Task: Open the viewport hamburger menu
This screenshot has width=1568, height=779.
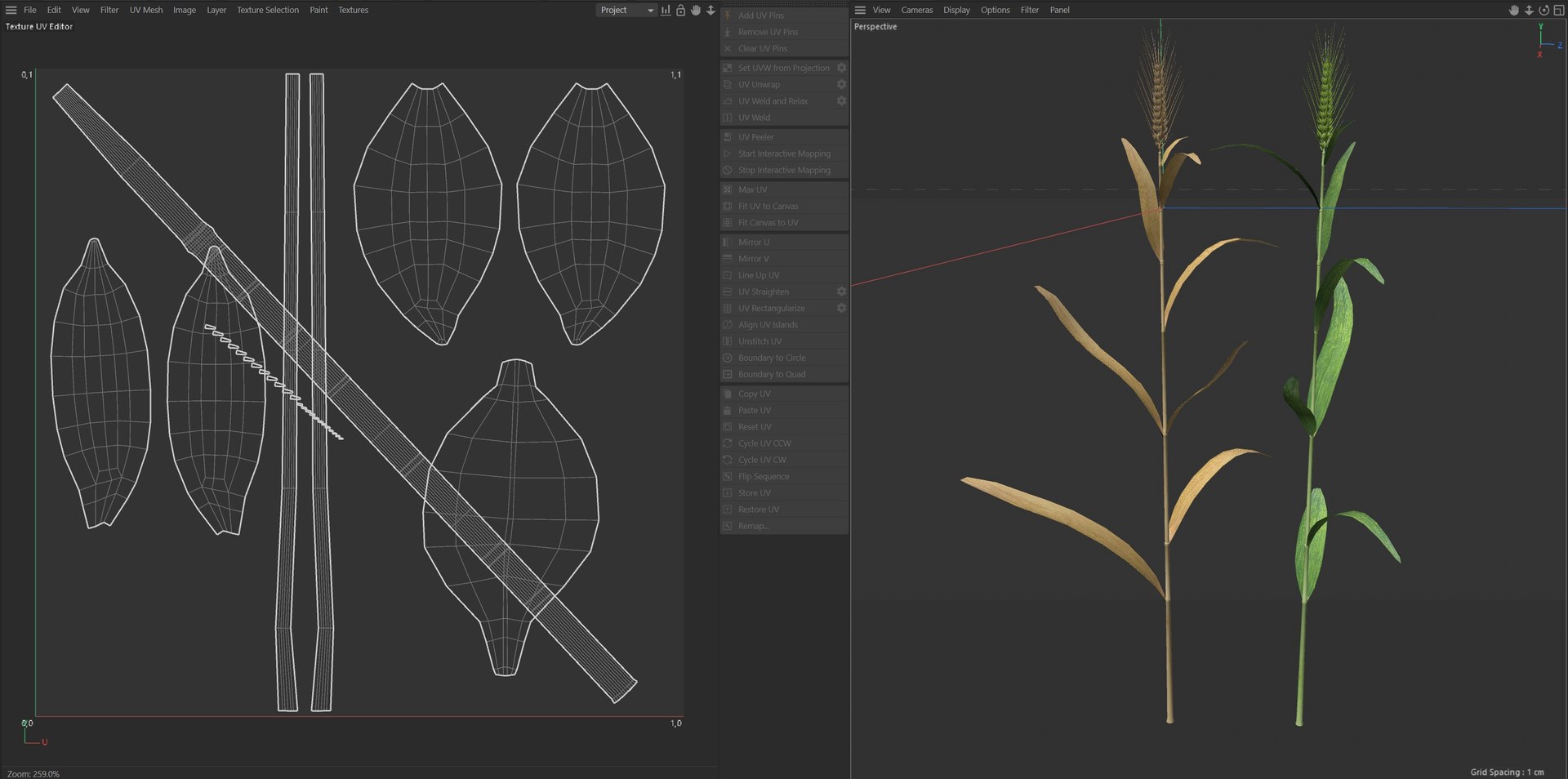Action: 860,10
